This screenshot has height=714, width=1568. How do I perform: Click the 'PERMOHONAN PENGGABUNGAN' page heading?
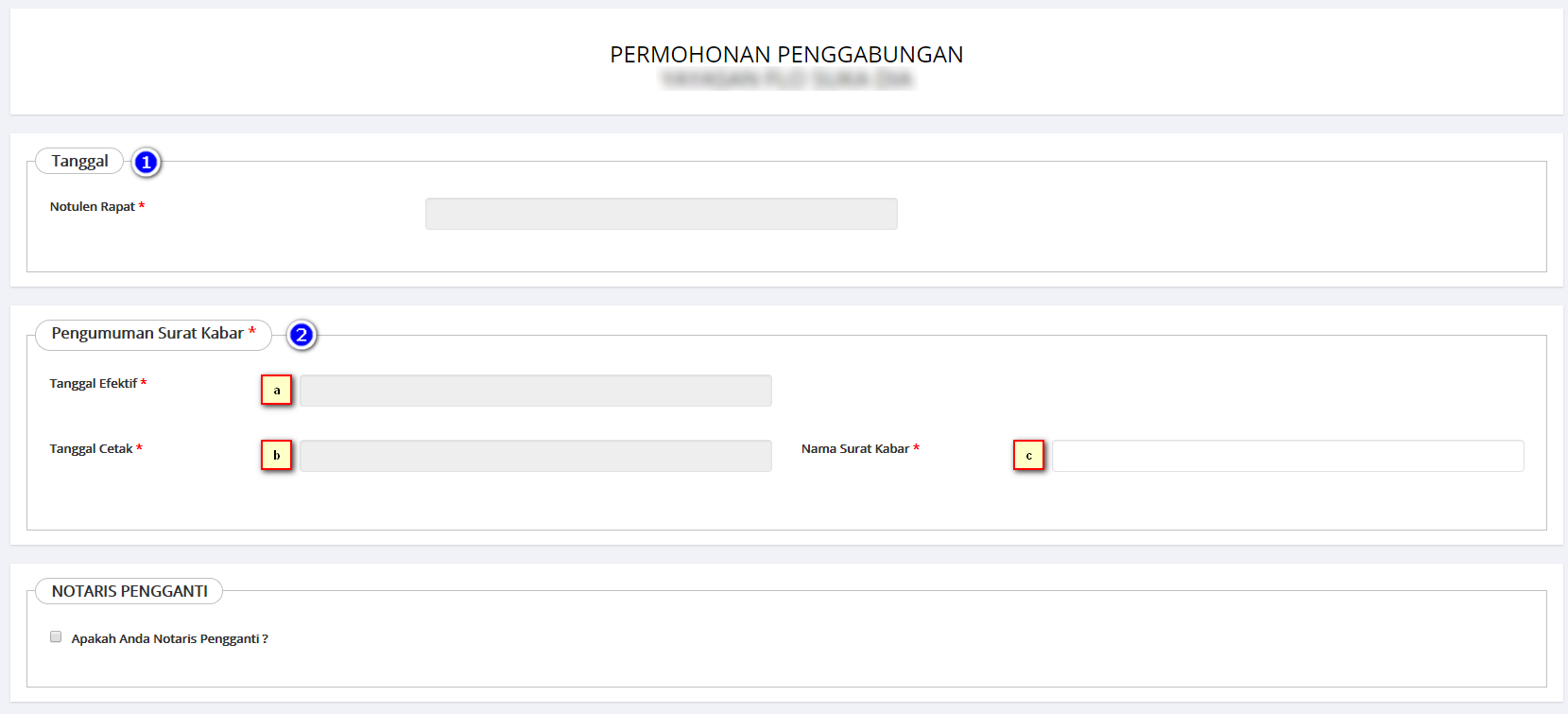786,55
